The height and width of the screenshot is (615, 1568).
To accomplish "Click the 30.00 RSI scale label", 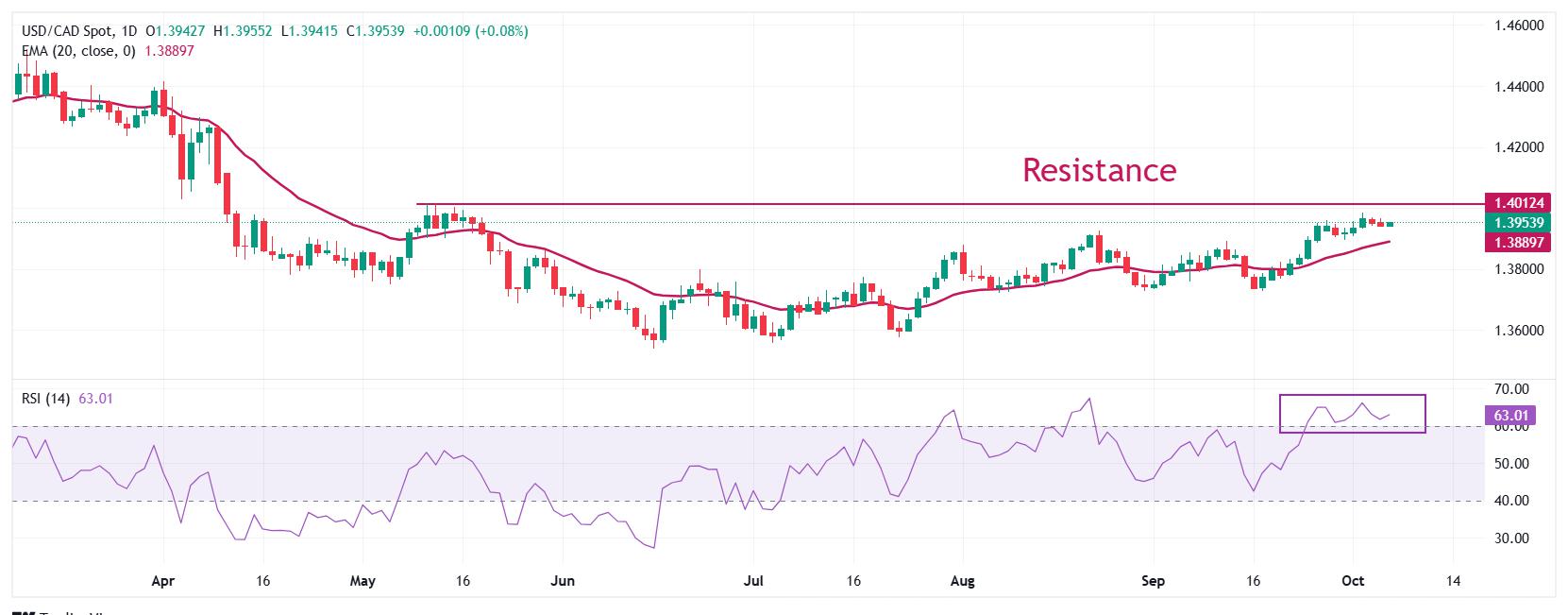I will click(x=1512, y=538).
